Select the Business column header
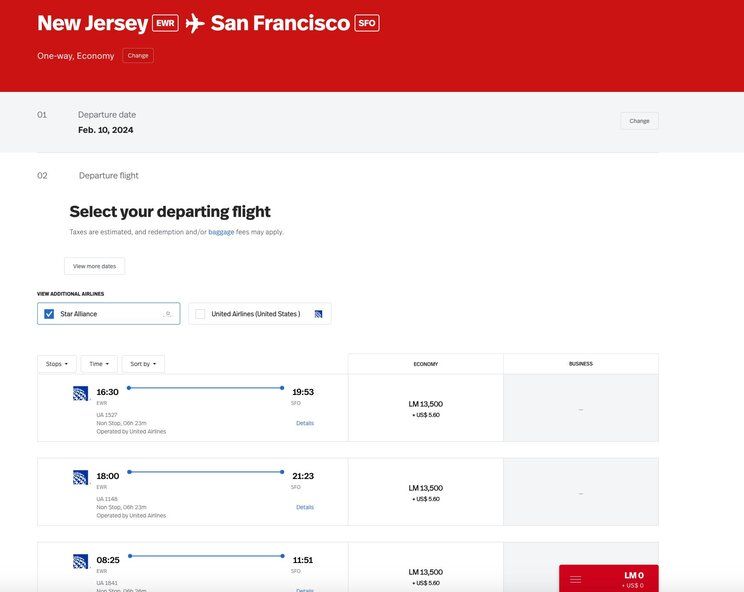 coord(580,364)
